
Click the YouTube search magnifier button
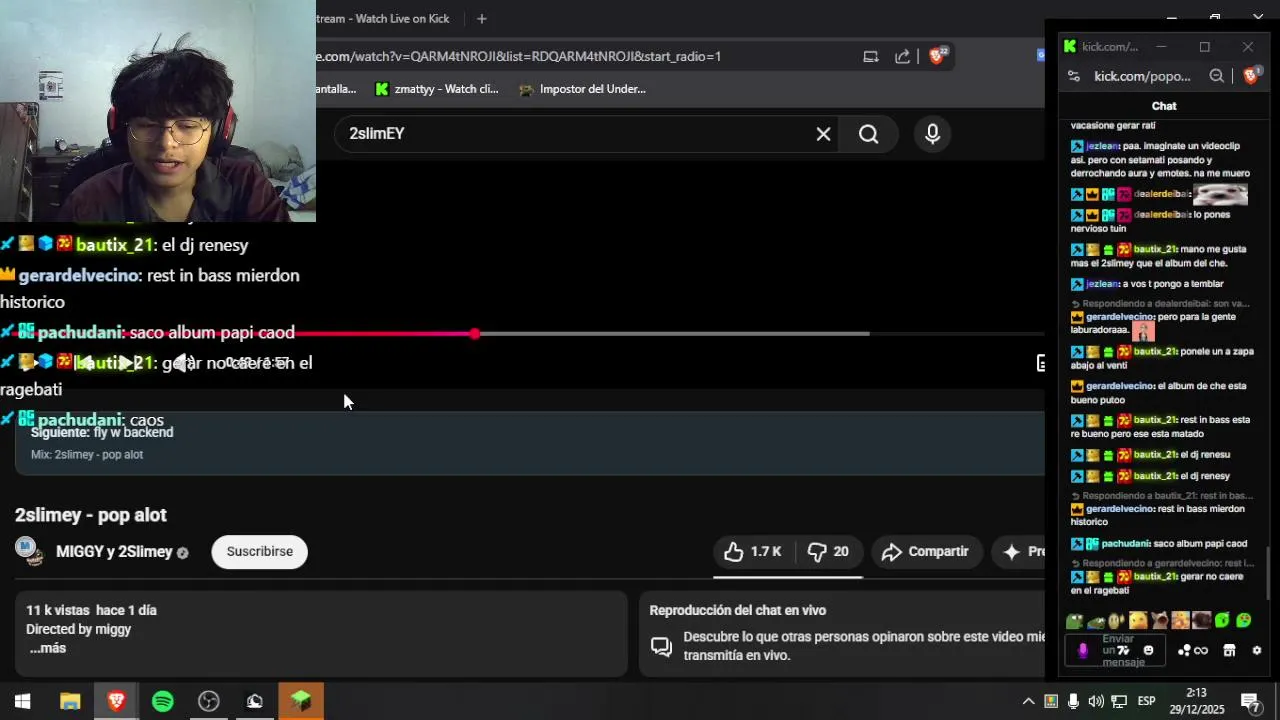868,134
